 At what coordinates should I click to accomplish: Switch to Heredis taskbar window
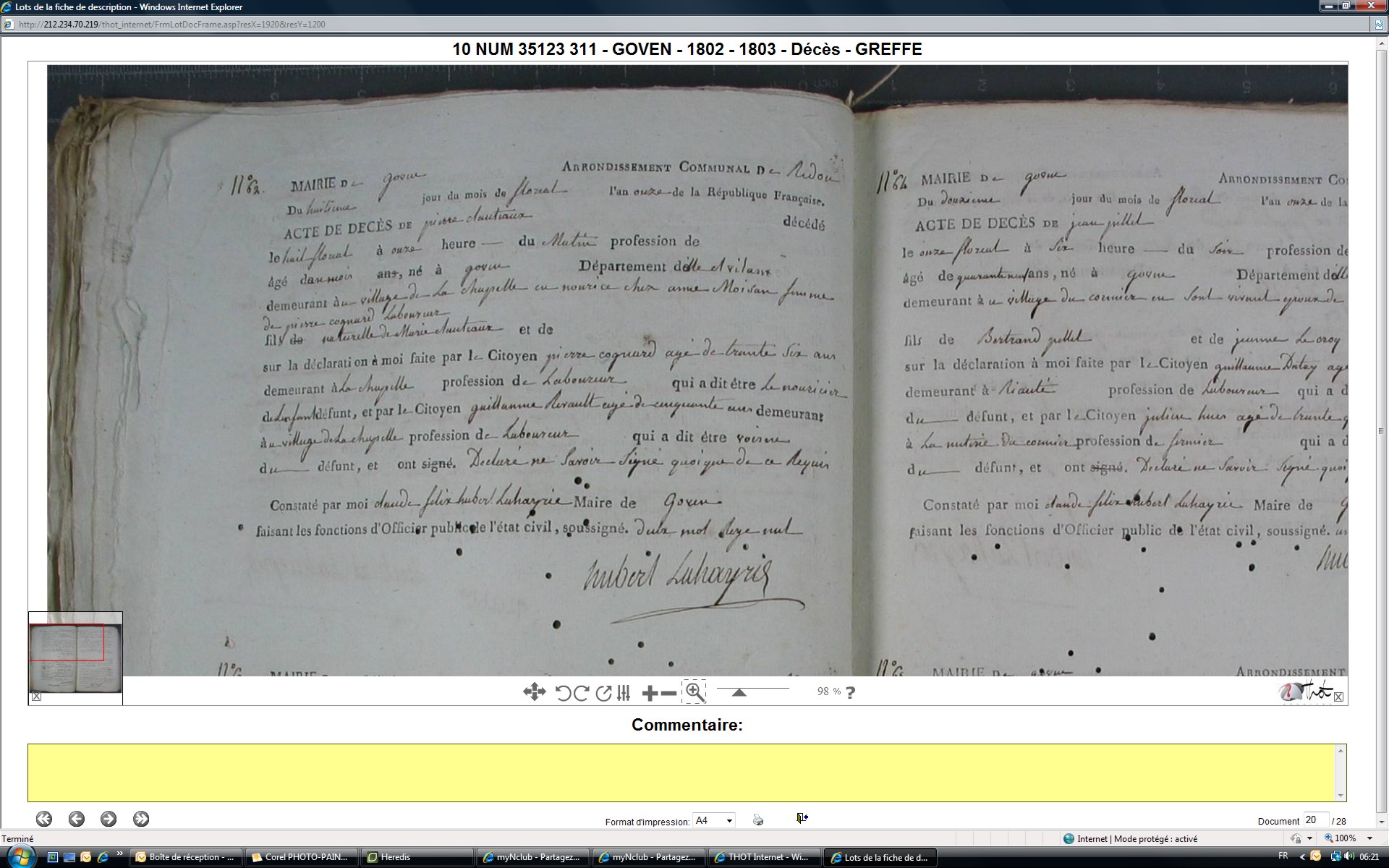[x=417, y=857]
